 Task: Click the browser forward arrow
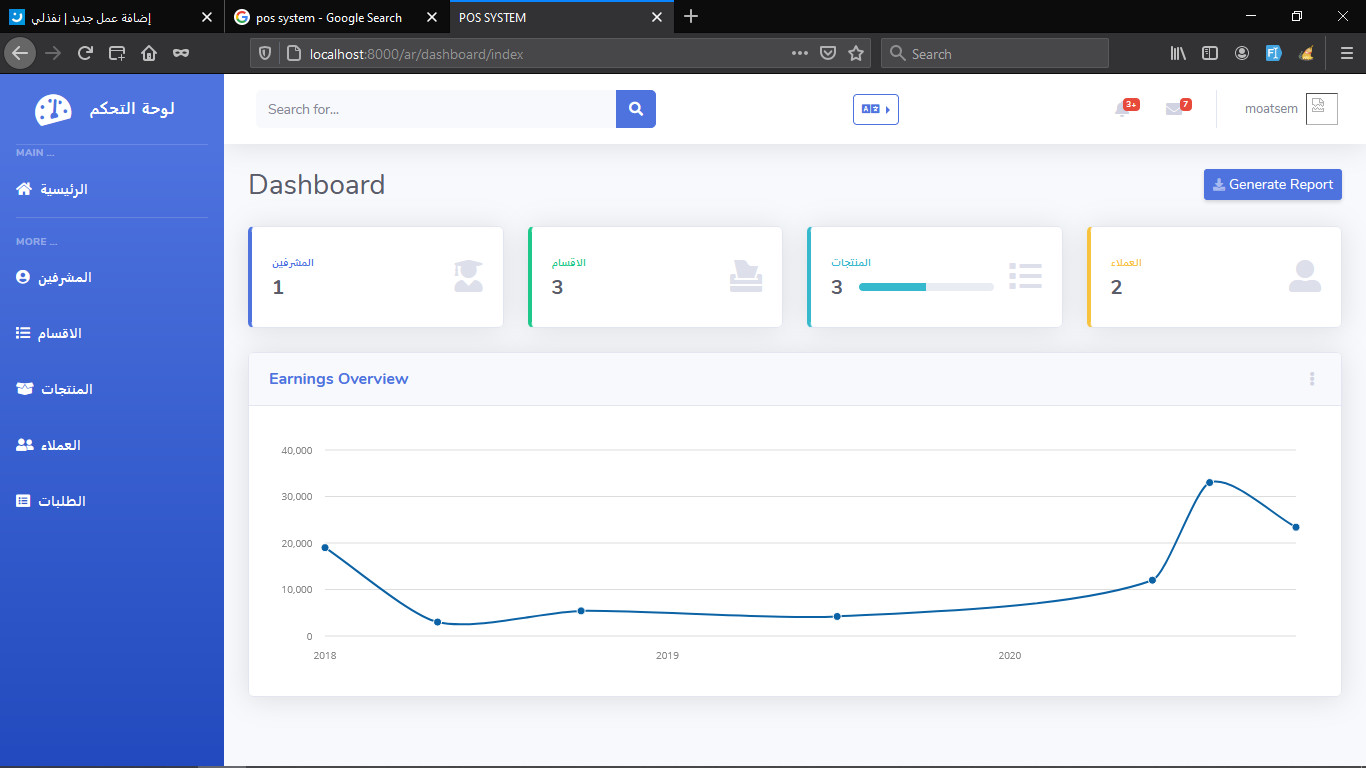click(53, 53)
